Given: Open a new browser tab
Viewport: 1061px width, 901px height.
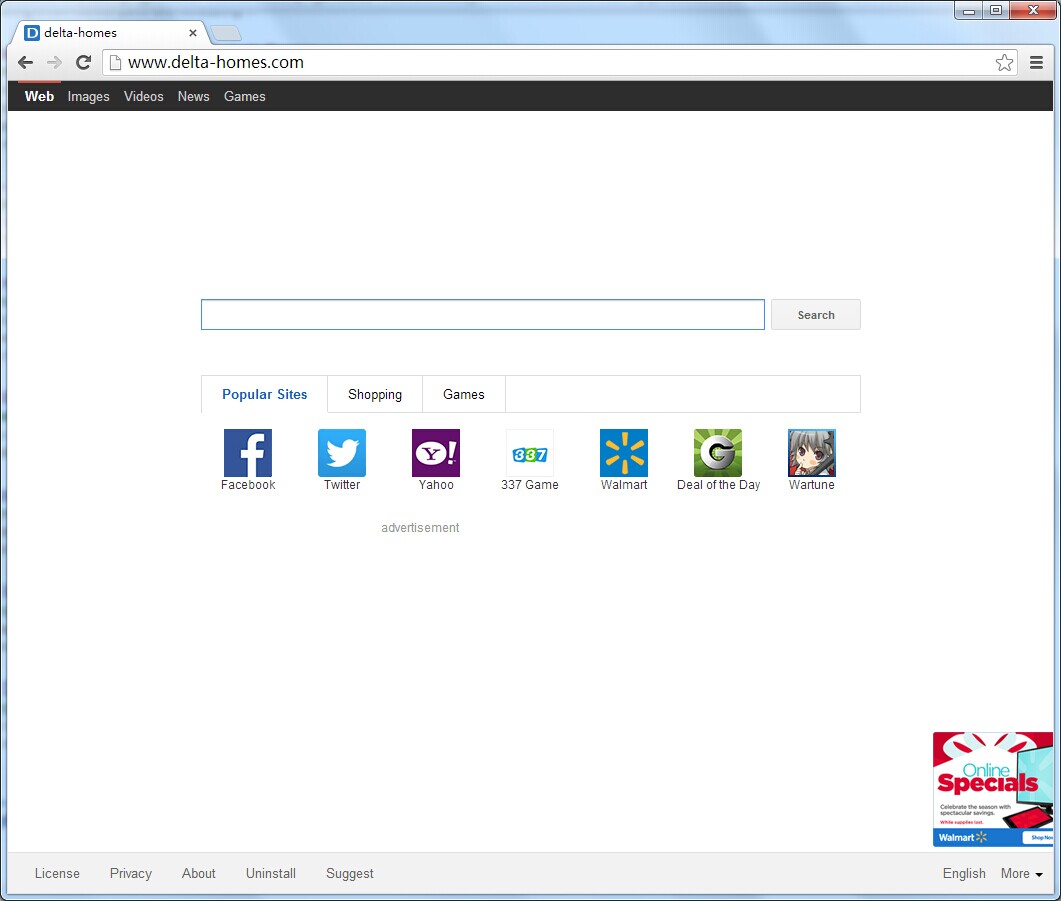Looking at the screenshot, I should tap(225, 33).
